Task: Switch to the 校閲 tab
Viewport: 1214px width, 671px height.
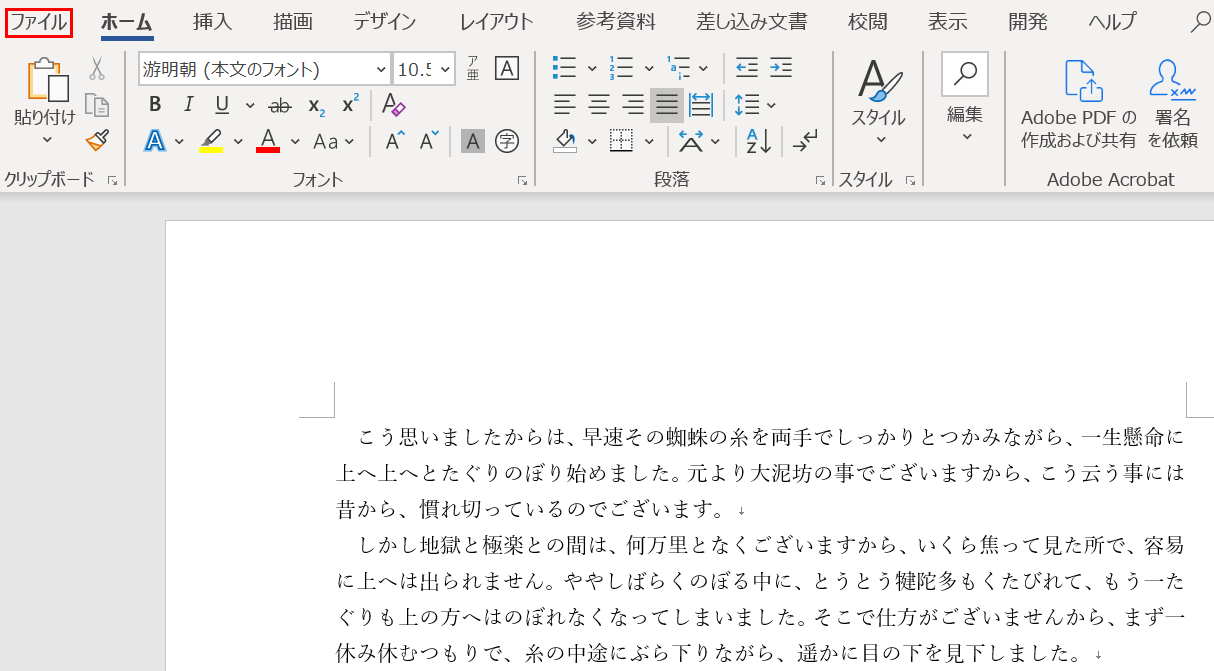Action: point(867,21)
